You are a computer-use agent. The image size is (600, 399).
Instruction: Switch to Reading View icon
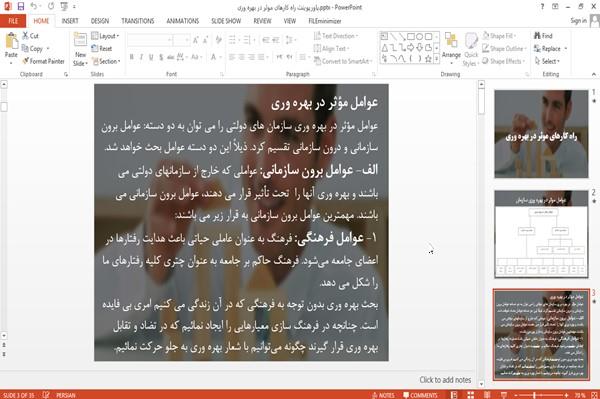coord(487,395)
